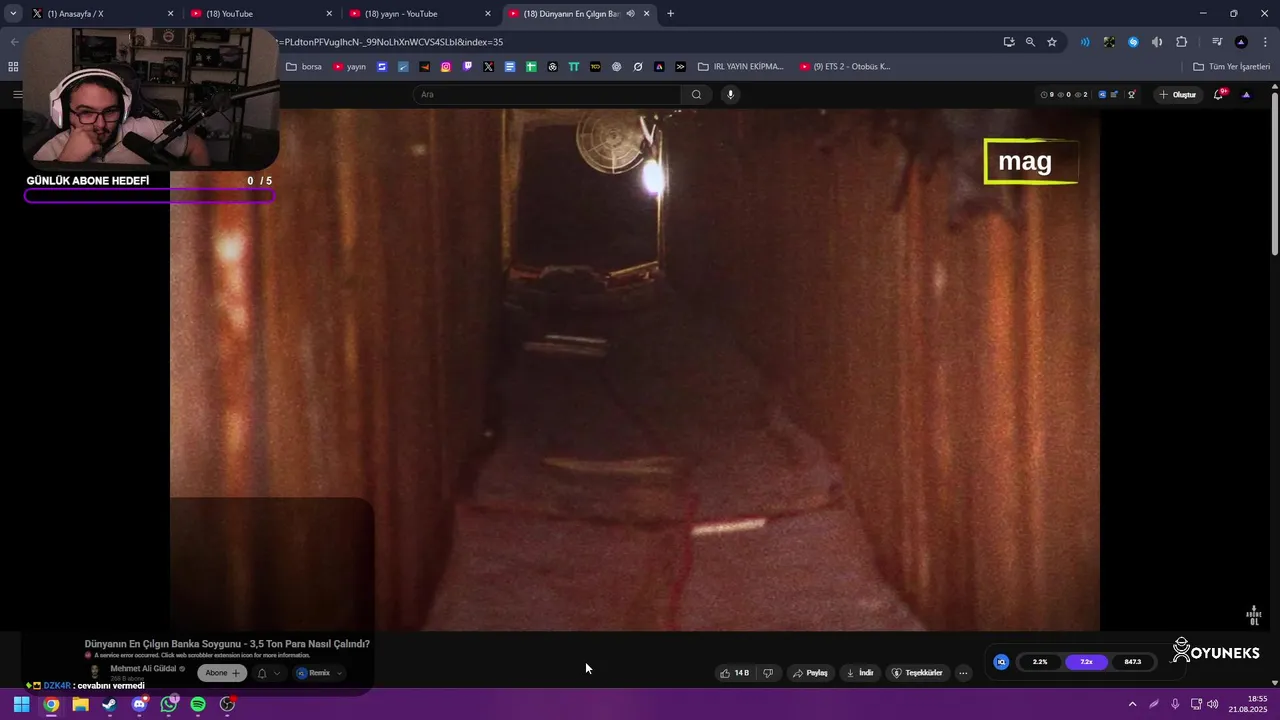Open Chrome from the taskbar
The image size is (1280, 720).
click(x=51, y=704)
